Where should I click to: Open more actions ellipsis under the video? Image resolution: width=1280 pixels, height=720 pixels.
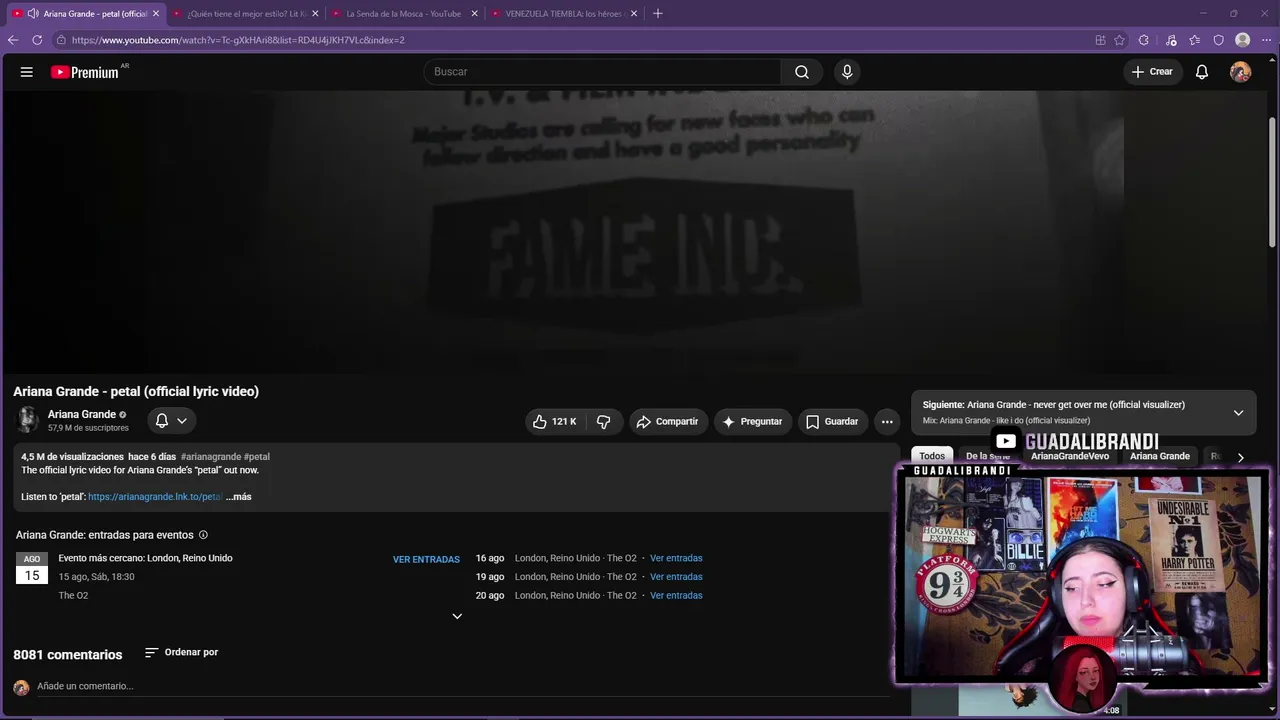pyautogui.click(x=887, y=422)
